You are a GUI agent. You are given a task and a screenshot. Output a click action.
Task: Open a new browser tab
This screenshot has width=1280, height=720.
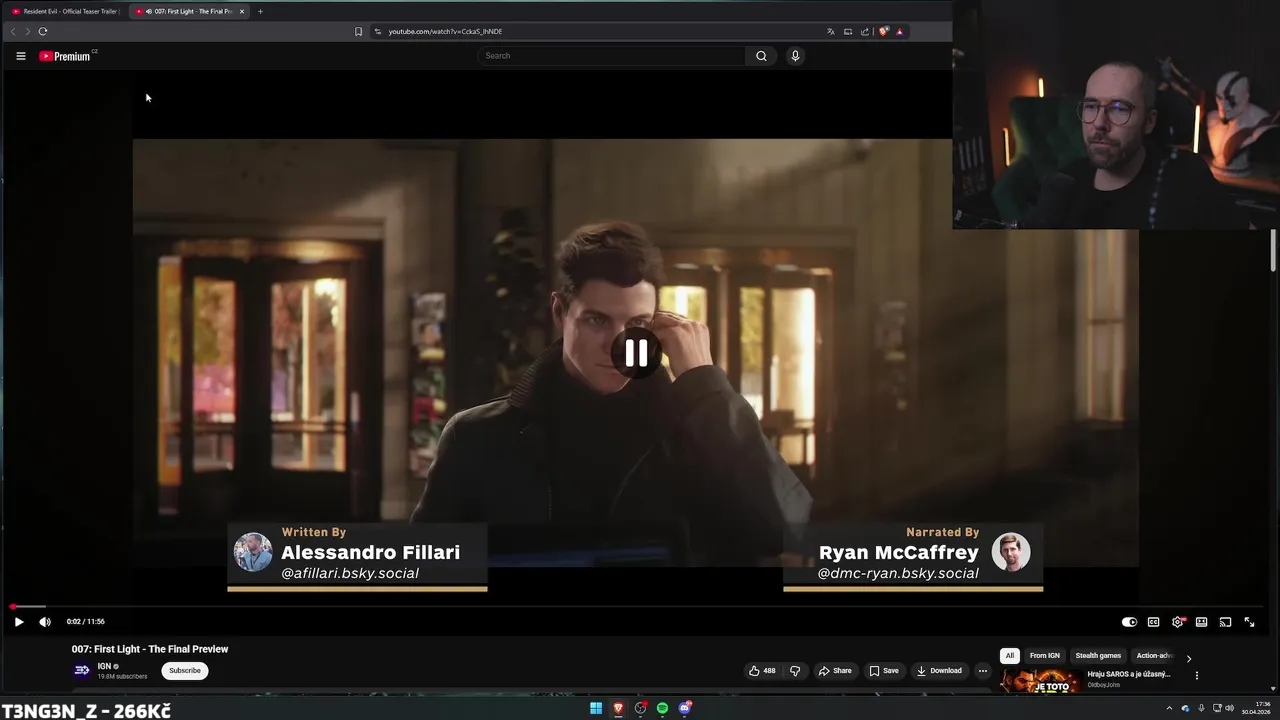pyautogui.click(x=260, y=11)
